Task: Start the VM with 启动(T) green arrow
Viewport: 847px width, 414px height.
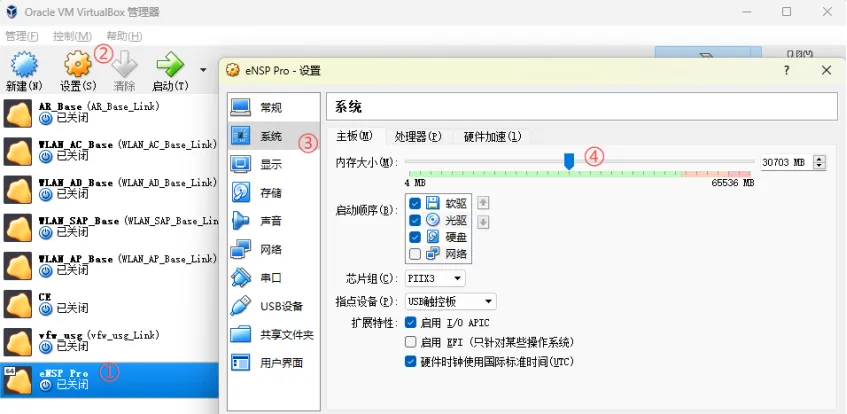Action: click(x=171, y=65)
